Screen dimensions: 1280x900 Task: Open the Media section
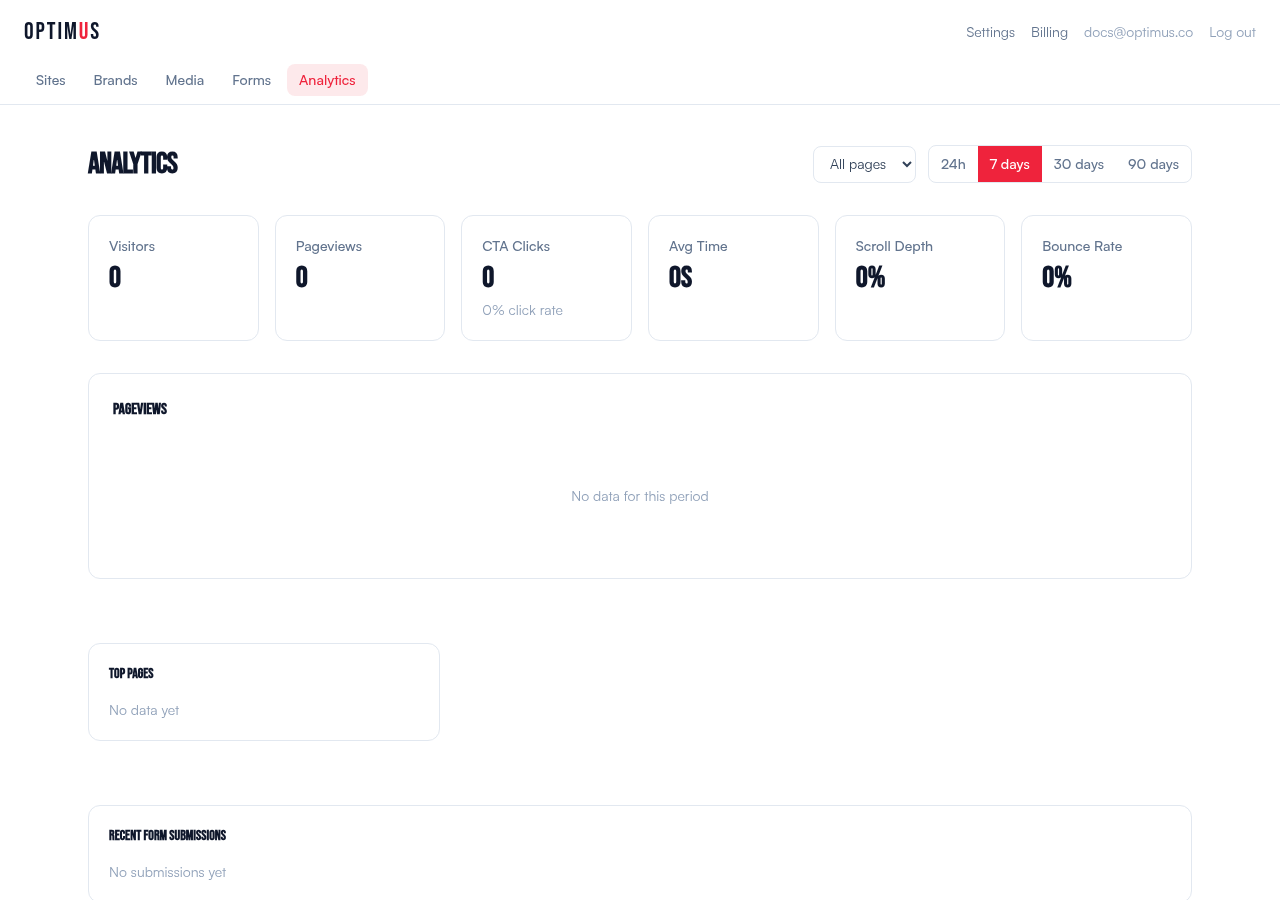[x=184, y=79]
